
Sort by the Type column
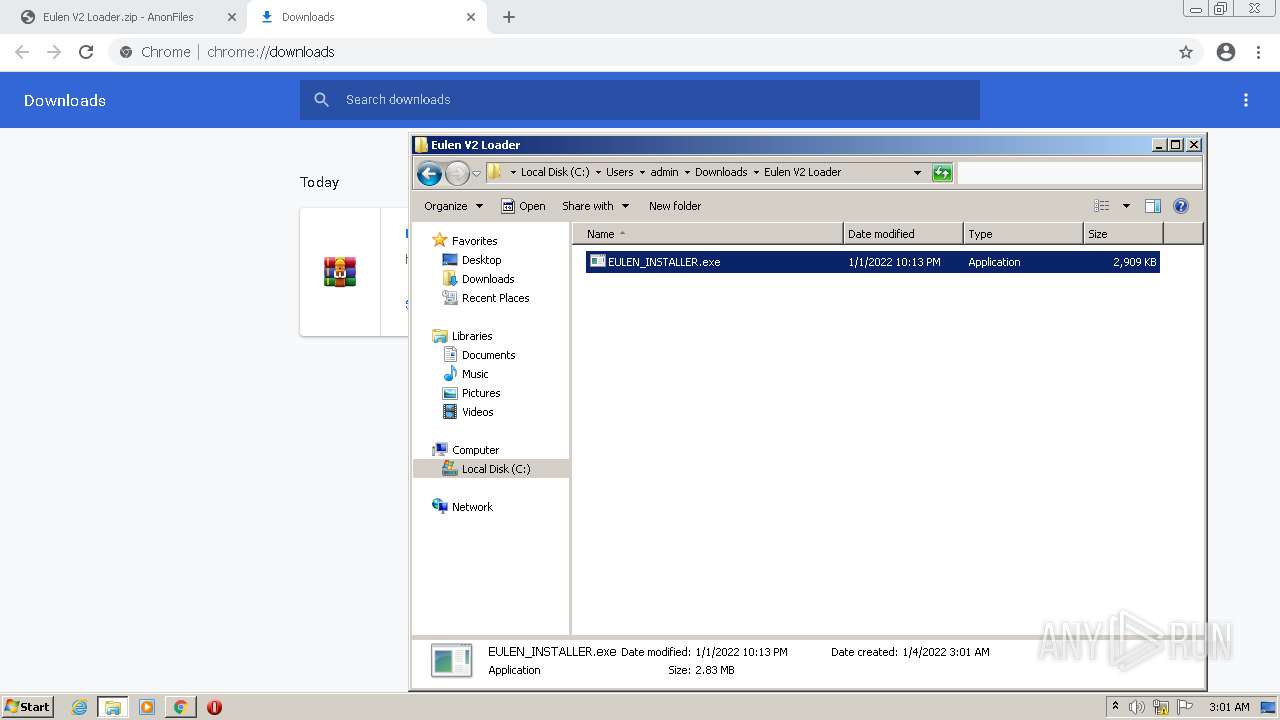point(1023,234)
